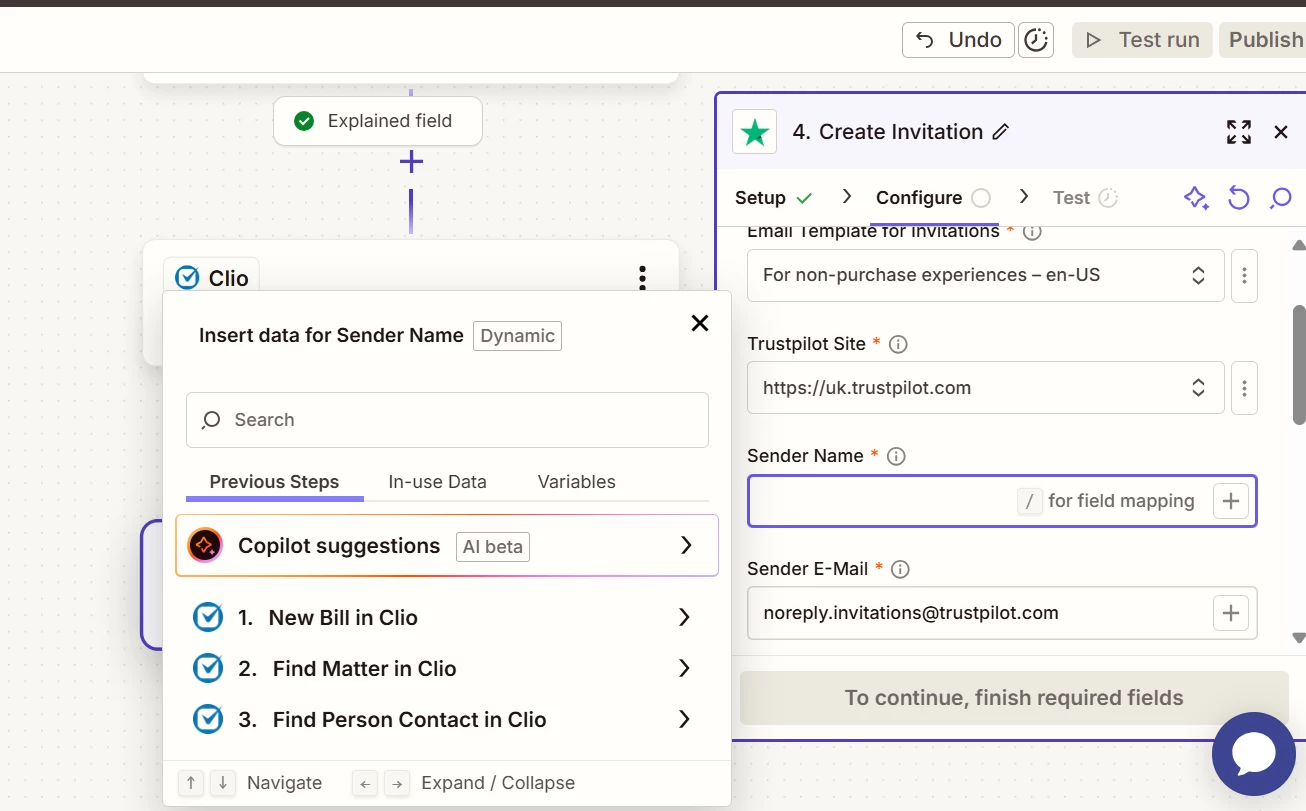Expand step 2 Find Matter in Clio
1306x811 pixels.
point(445,669)
